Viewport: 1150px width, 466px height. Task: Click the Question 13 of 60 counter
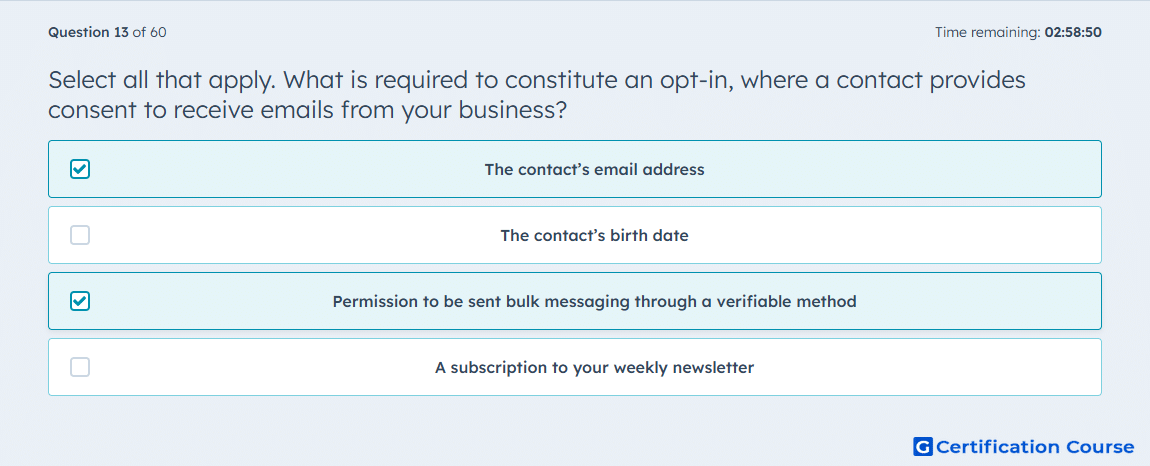[107, 32]
